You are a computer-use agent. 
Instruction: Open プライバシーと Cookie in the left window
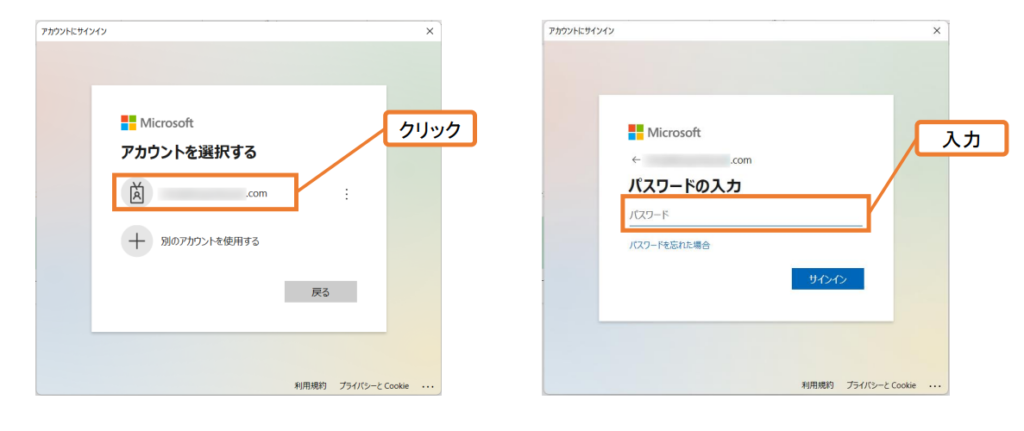coord(374,386)
